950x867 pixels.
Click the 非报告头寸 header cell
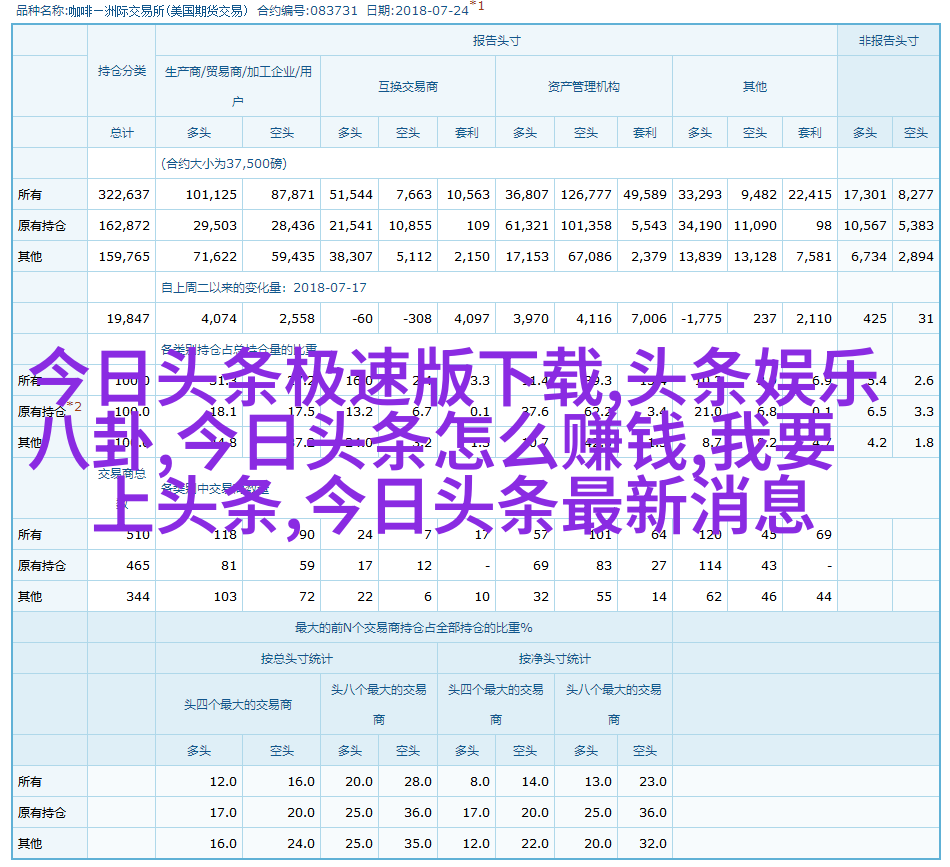[x=888, y=41]
